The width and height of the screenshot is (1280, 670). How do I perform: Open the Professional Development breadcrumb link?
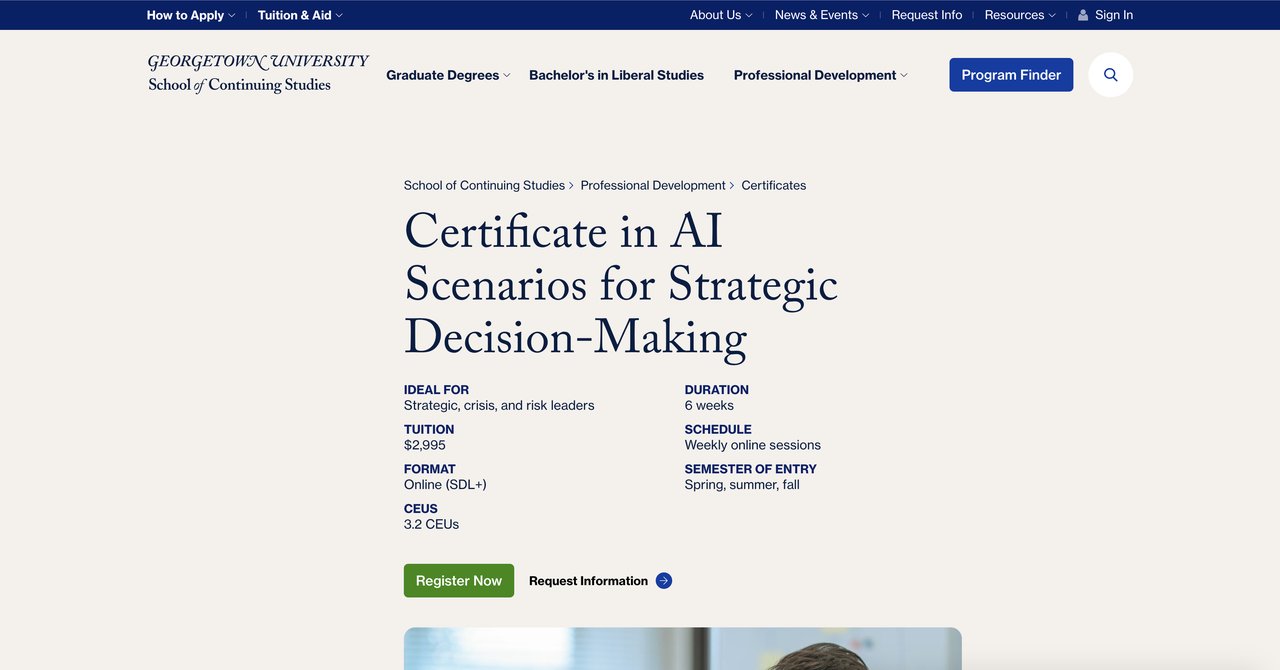(653, 186)
